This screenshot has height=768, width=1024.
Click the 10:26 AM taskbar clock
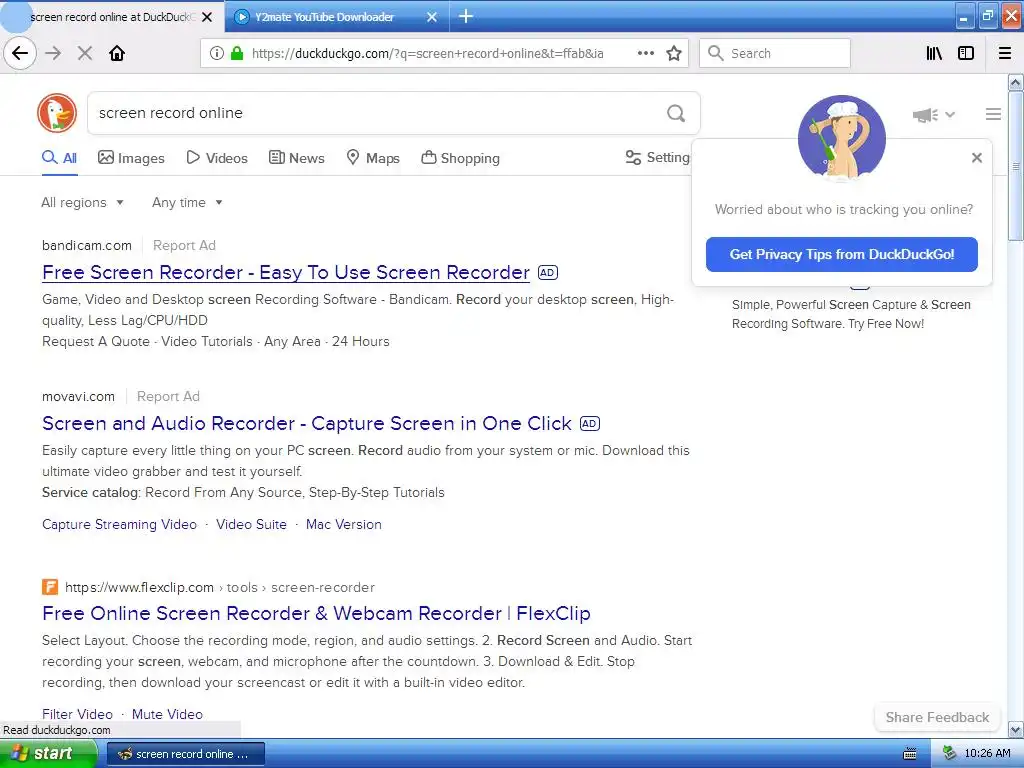point(987,754)
